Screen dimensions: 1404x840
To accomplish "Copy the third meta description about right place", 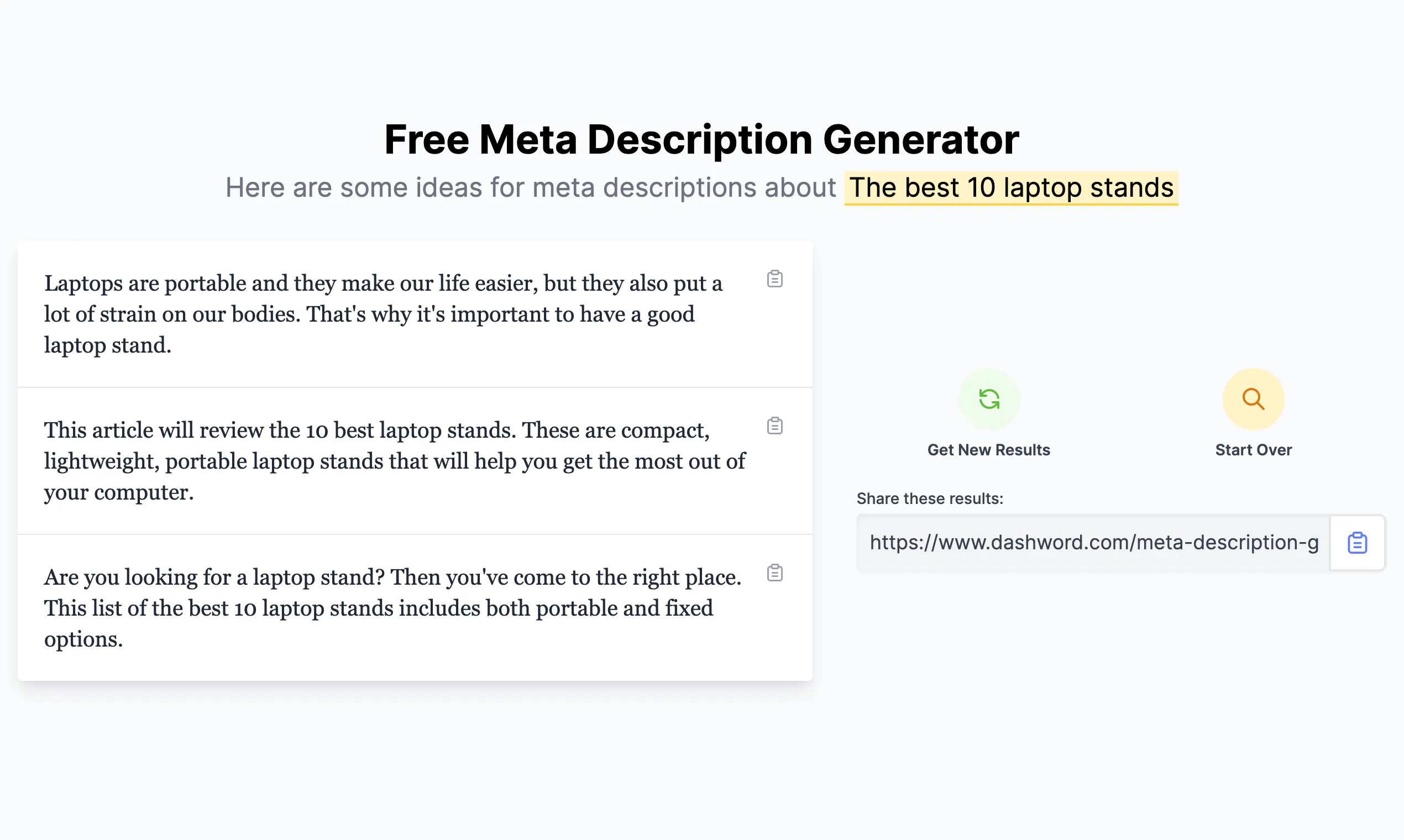I will click(x=774, y=573).
